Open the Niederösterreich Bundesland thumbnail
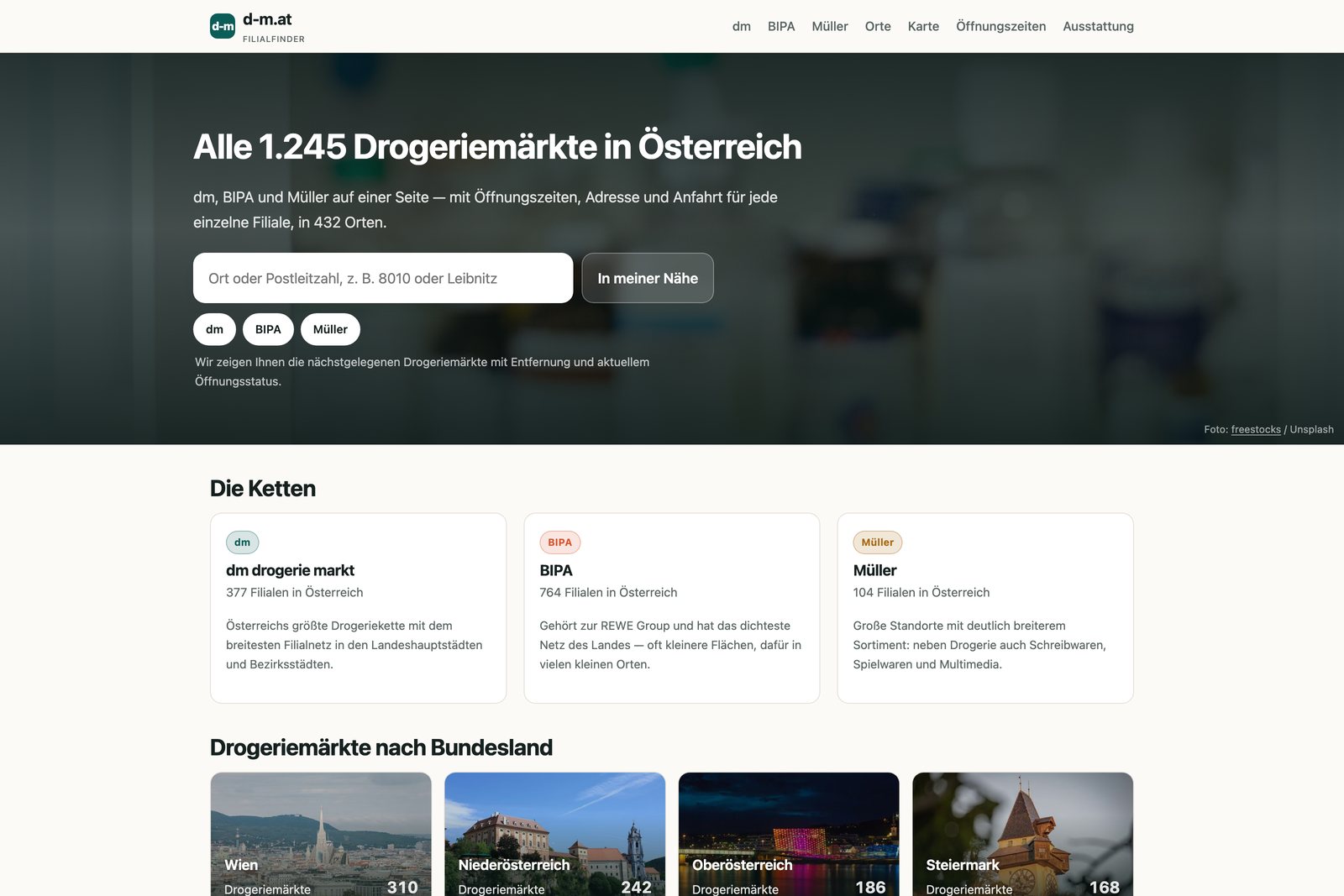This screenshot has height=896, width=1344. 555,835
